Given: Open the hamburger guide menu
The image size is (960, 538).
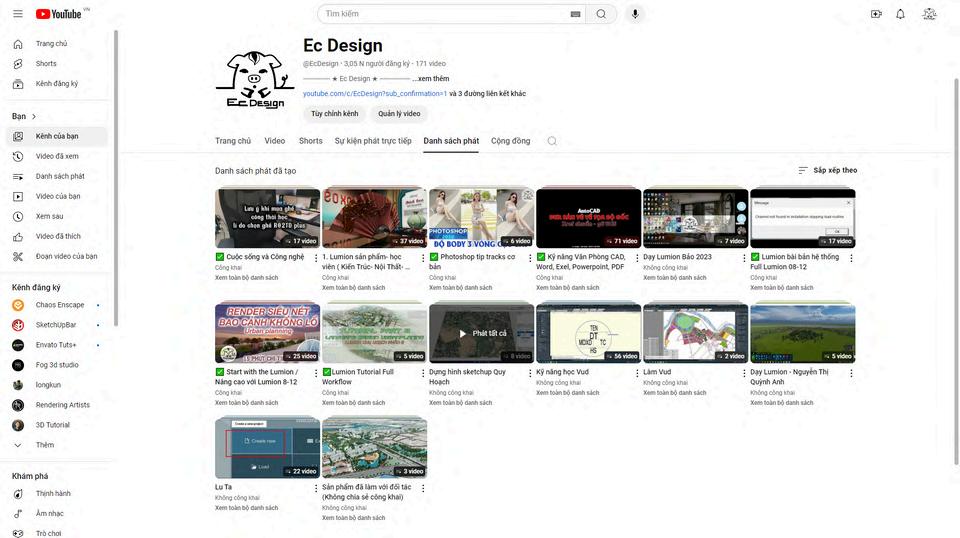Looking at the screenshot, I should tap(18, 13).
